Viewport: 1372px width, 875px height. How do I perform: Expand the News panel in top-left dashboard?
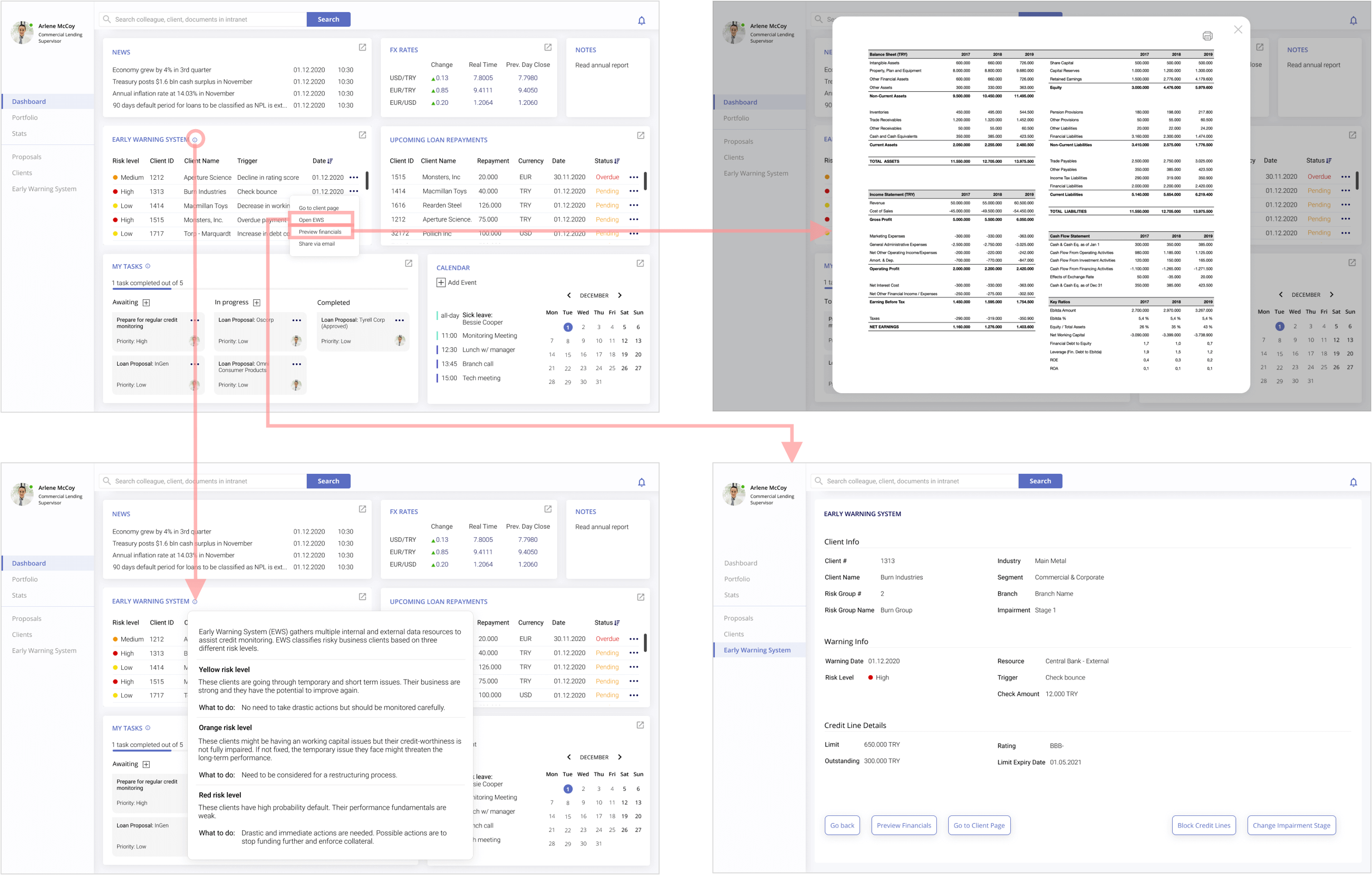(362, 47)
